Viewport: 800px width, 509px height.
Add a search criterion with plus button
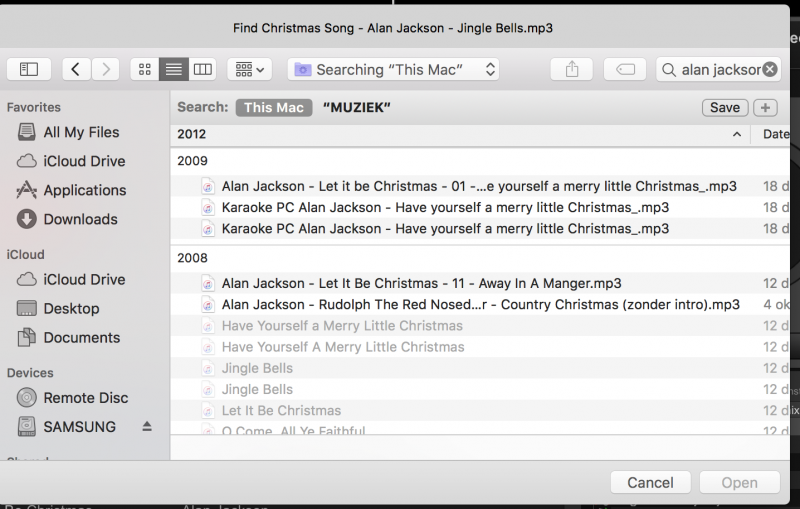point(765,108)
